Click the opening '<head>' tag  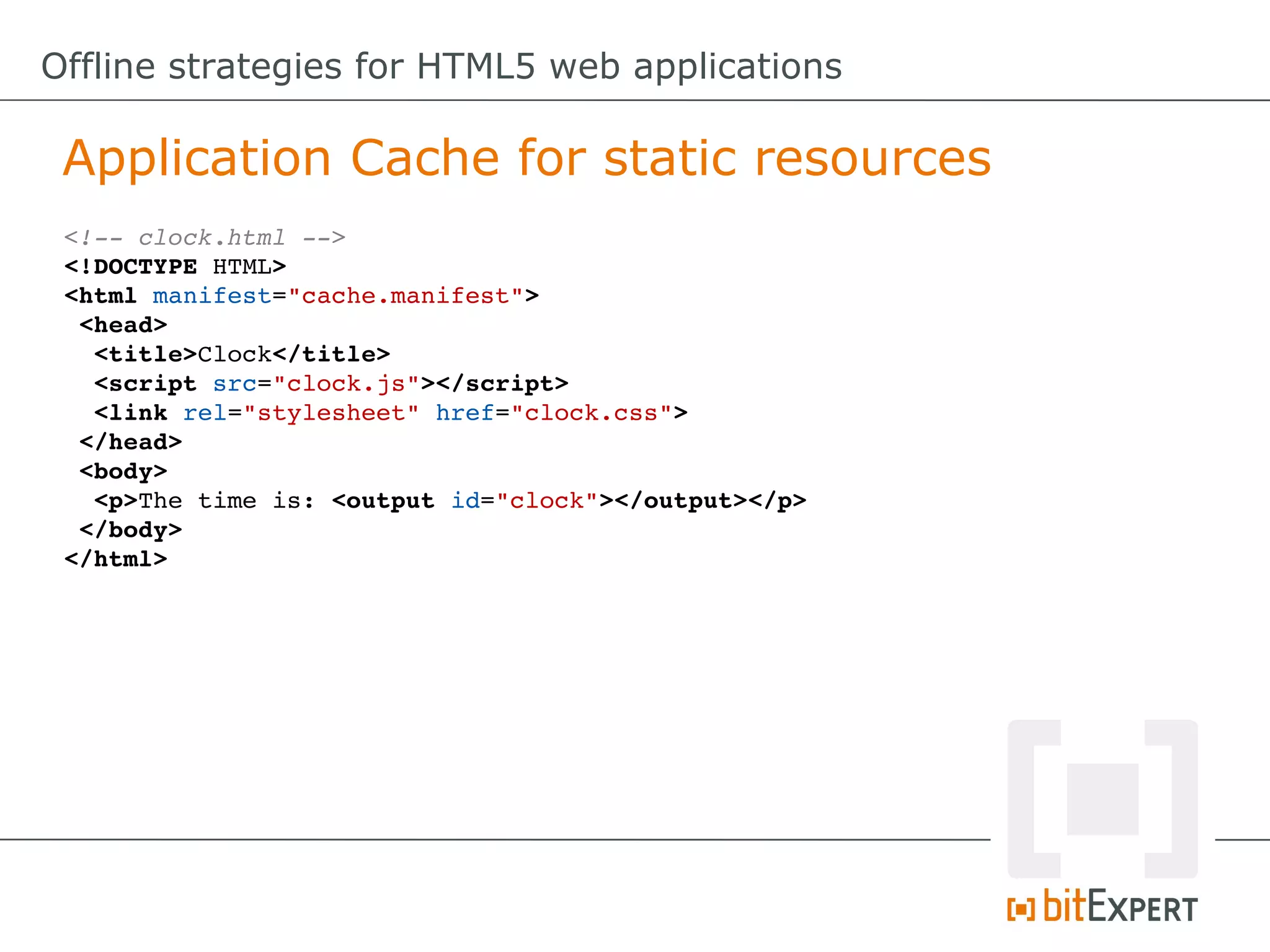pyautogui.click(x=123, y=325)
